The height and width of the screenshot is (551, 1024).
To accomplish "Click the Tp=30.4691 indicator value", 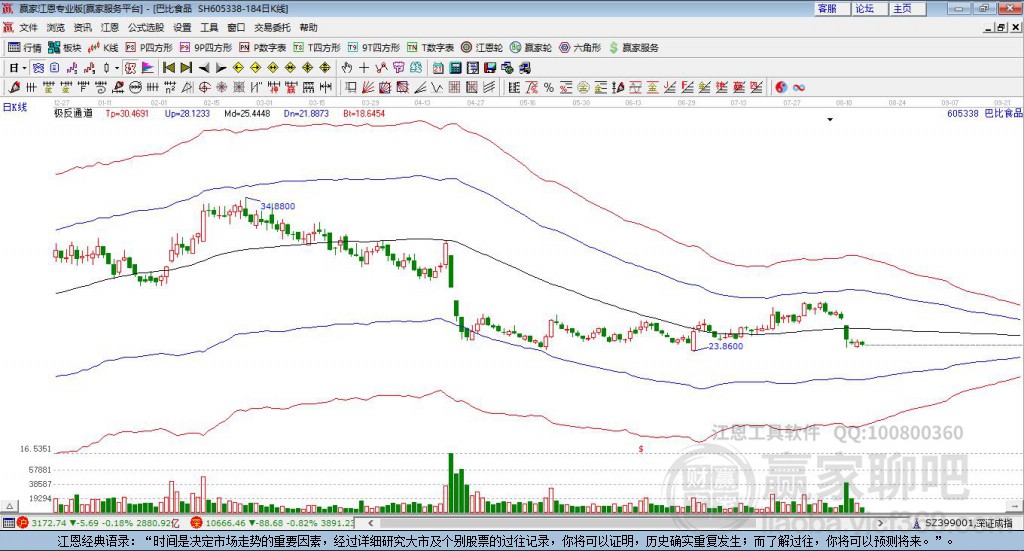I will [127, 113].
